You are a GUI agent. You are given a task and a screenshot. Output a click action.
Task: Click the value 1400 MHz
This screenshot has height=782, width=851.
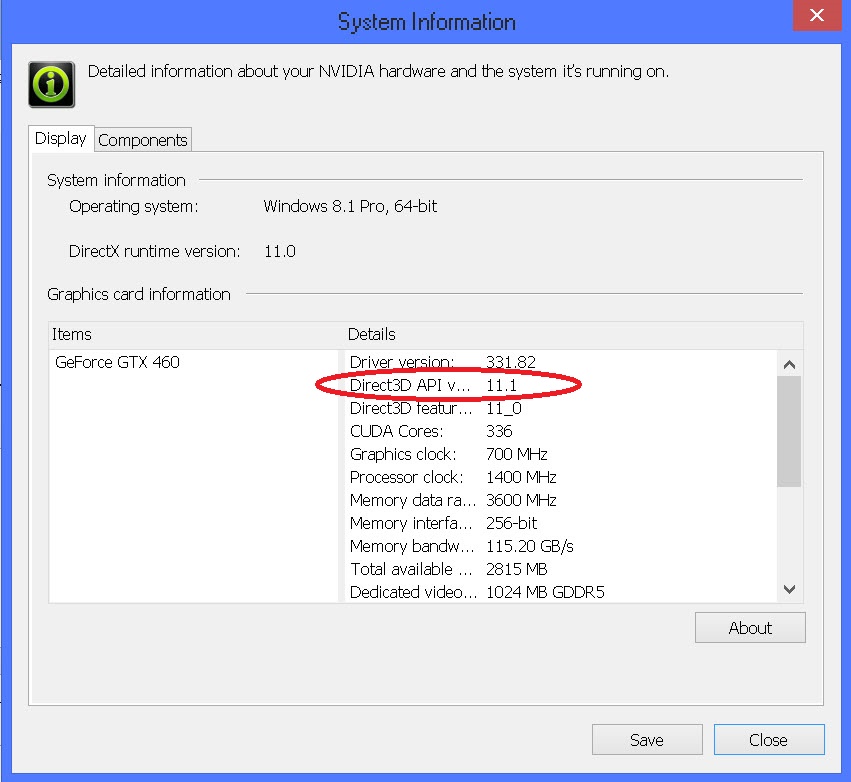(521, 477)
